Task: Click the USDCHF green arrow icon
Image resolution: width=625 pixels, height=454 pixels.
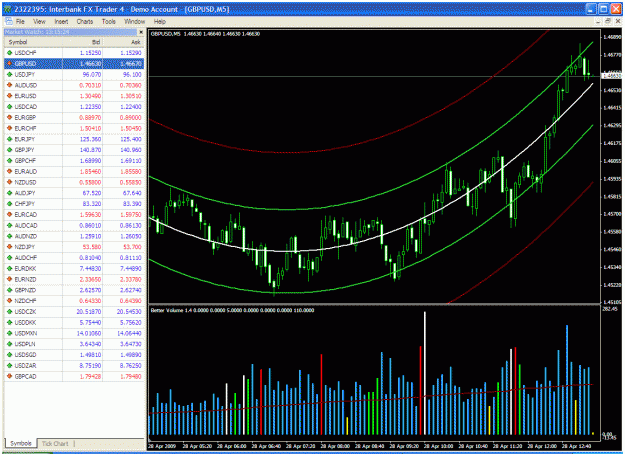Action: (x=10, y=53)
